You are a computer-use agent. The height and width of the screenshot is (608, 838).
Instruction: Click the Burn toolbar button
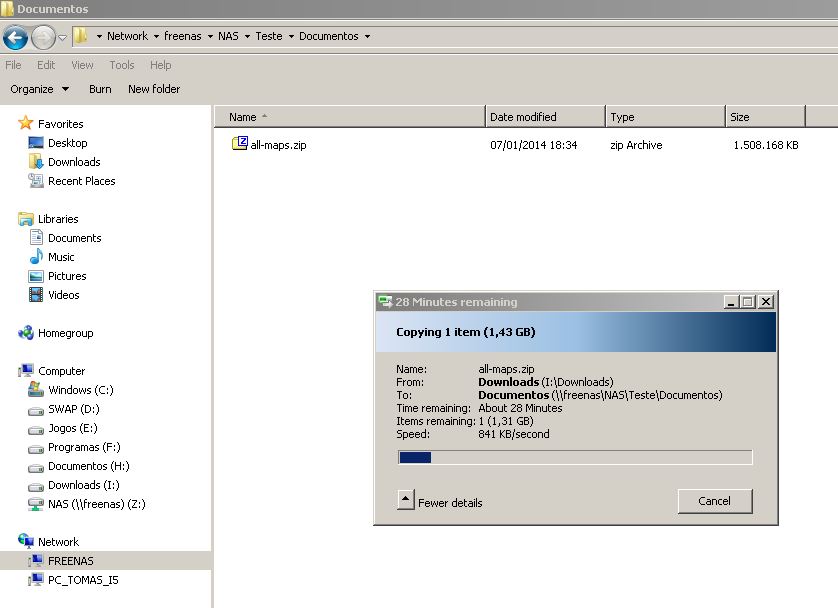pos(100,89)
